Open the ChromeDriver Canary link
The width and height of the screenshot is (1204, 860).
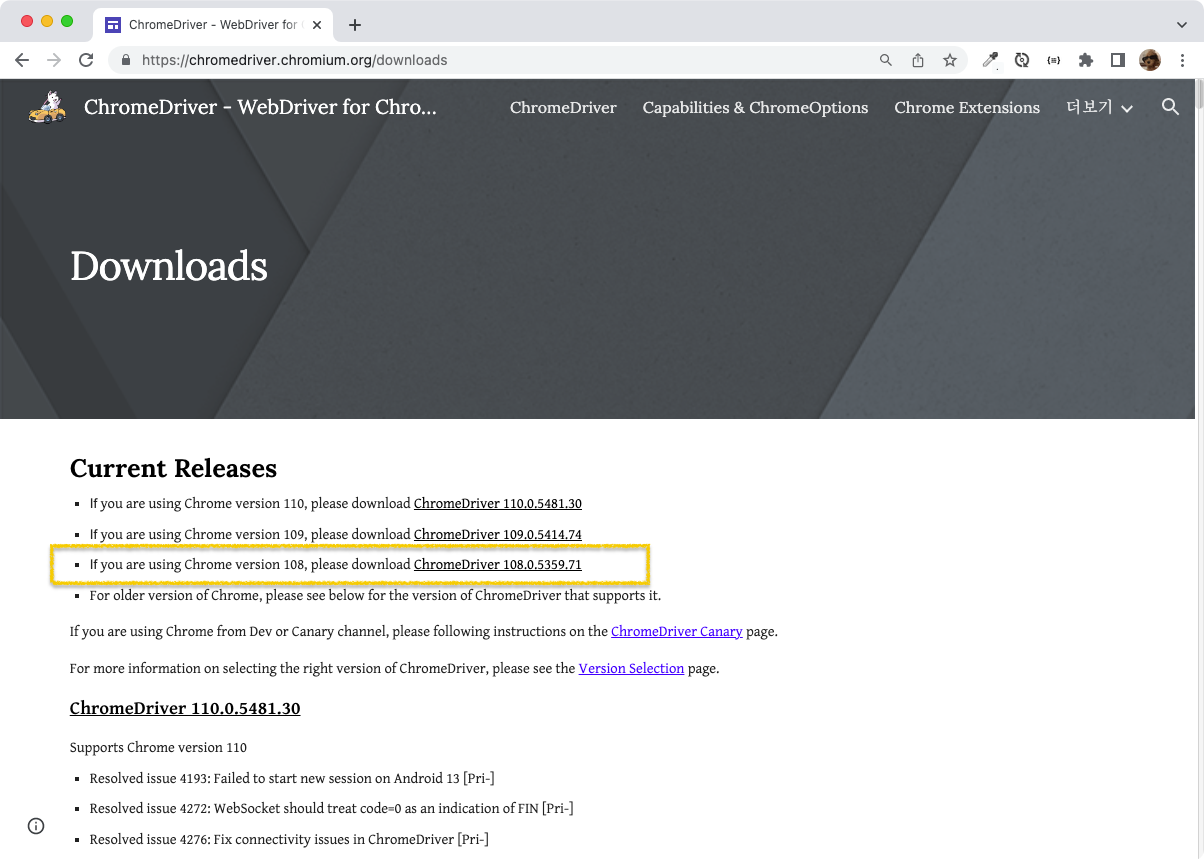point(677,632)
